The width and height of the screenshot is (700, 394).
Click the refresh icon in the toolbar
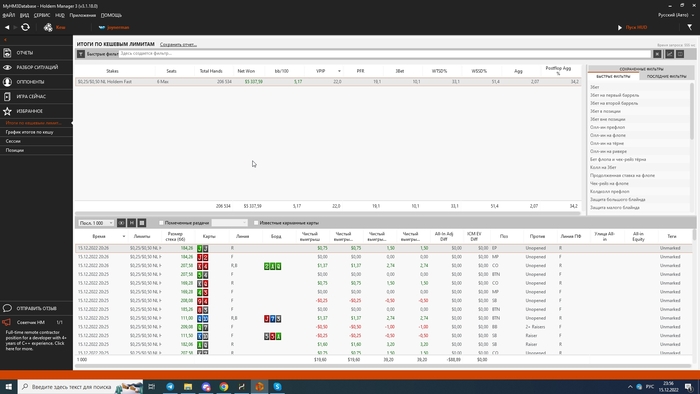pos(25,27)
